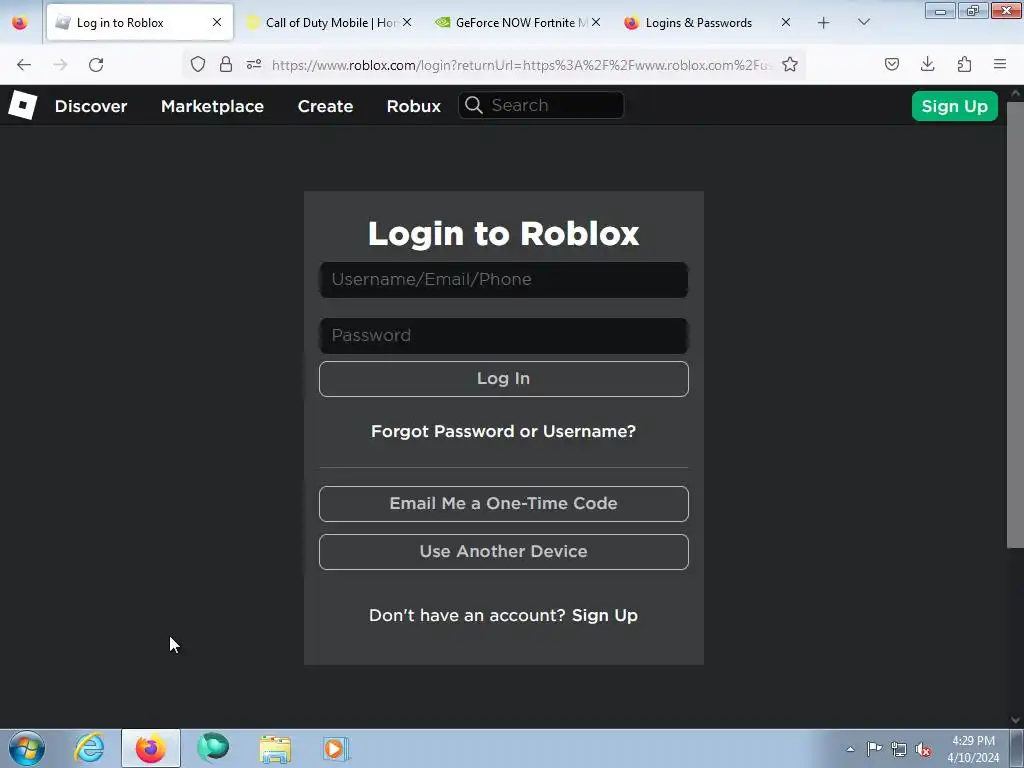
Task: Click the muted volume tray icon
Action: pos(923,749)
